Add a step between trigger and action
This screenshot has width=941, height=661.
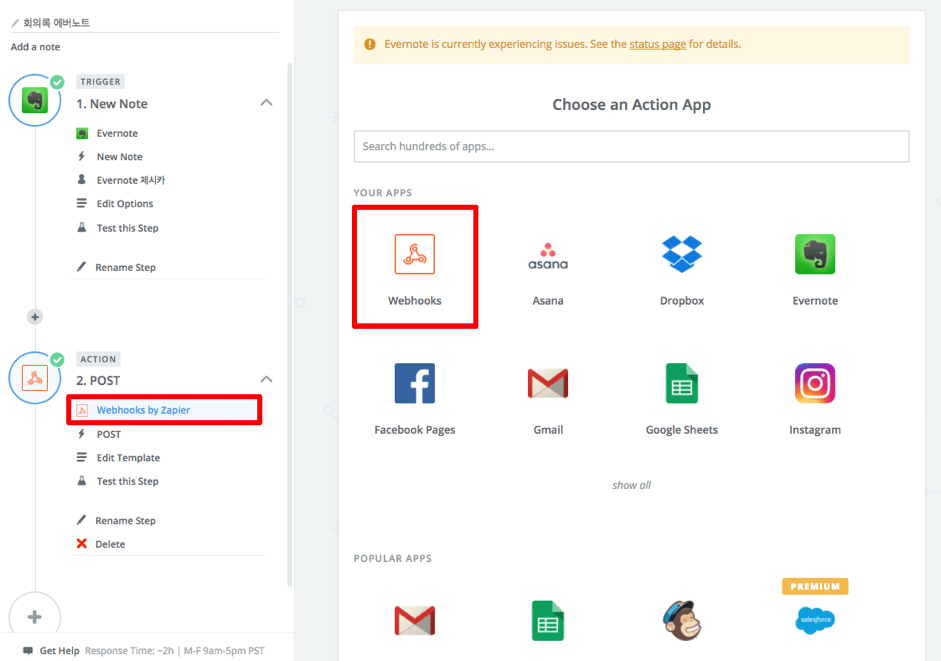coord(35,317)
